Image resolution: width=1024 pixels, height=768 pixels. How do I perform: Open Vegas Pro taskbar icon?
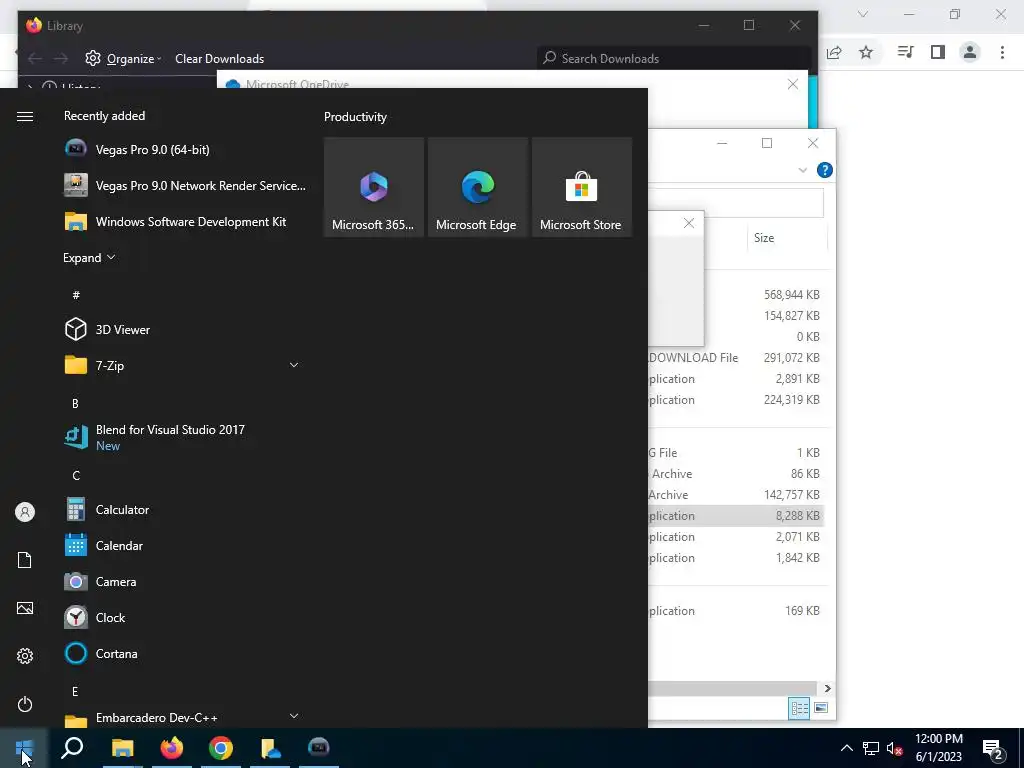point(319,748)
